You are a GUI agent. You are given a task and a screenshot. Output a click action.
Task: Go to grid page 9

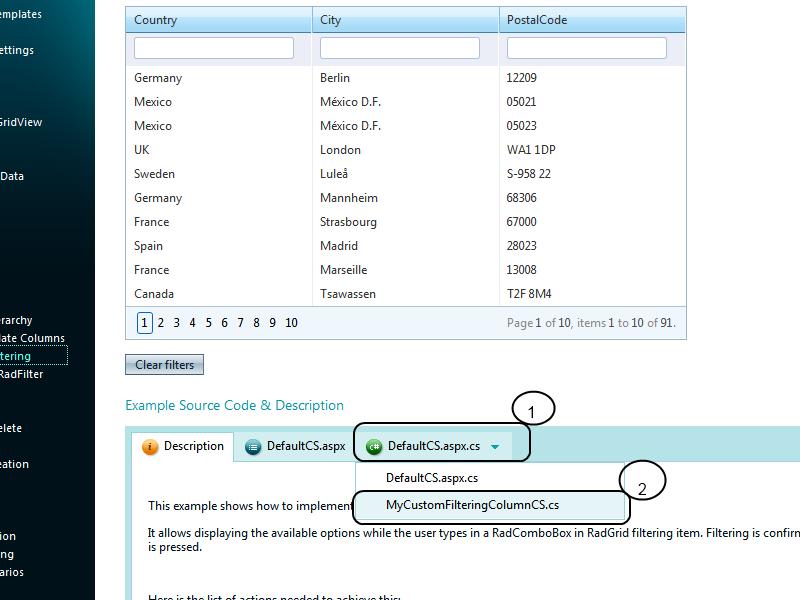tap(272, 323)
